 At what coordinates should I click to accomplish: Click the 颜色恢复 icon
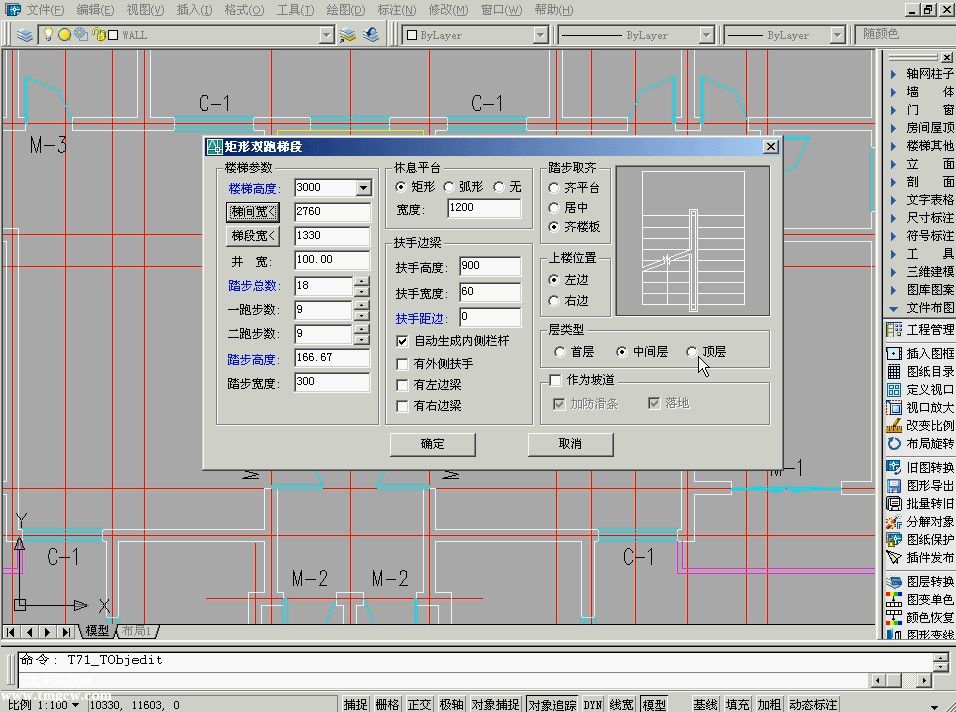point(894,617)
